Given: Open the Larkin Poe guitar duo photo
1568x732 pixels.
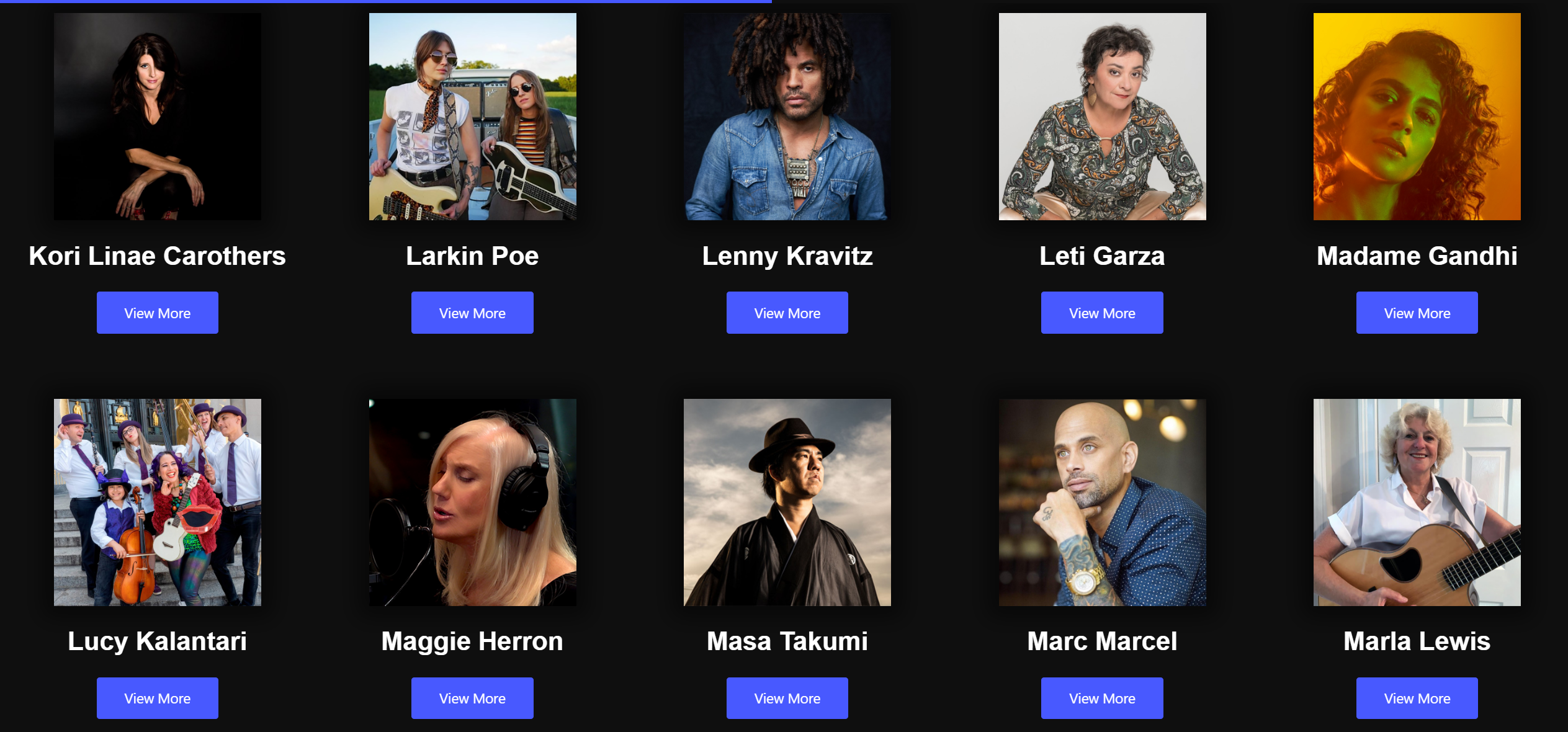Looking at the screenshot, I should click(472, 117).
